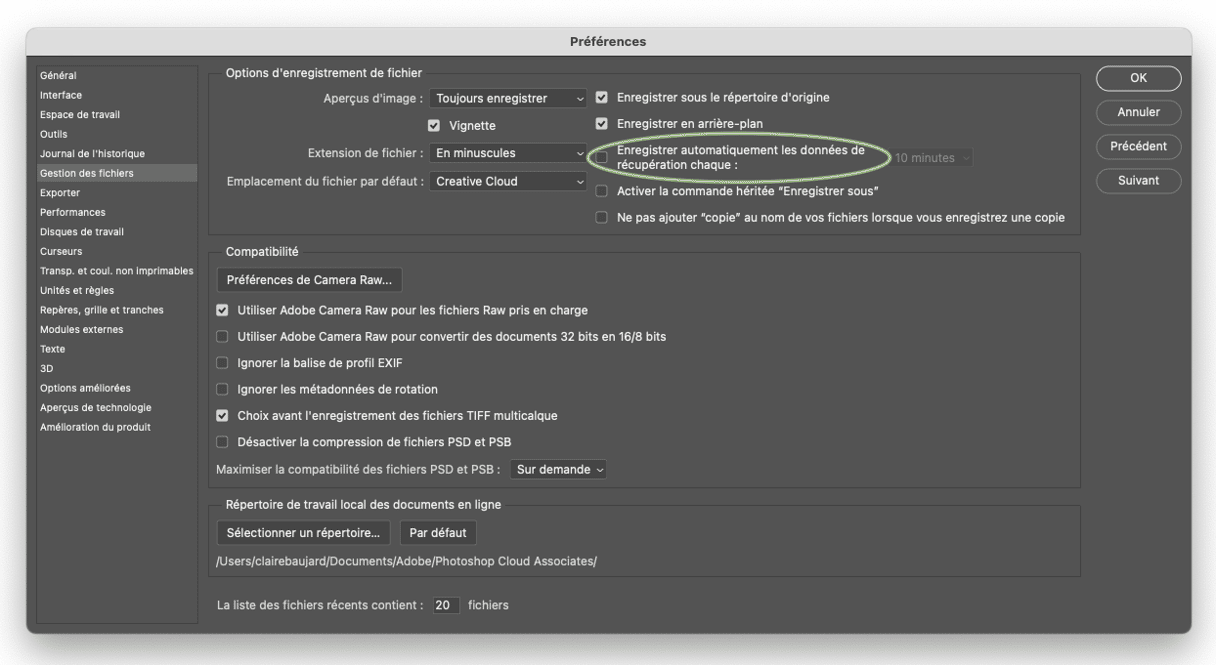Select Performances in the preferences sidebar
The width and height of the screenshot is (1216, 665).
[72, 212]
